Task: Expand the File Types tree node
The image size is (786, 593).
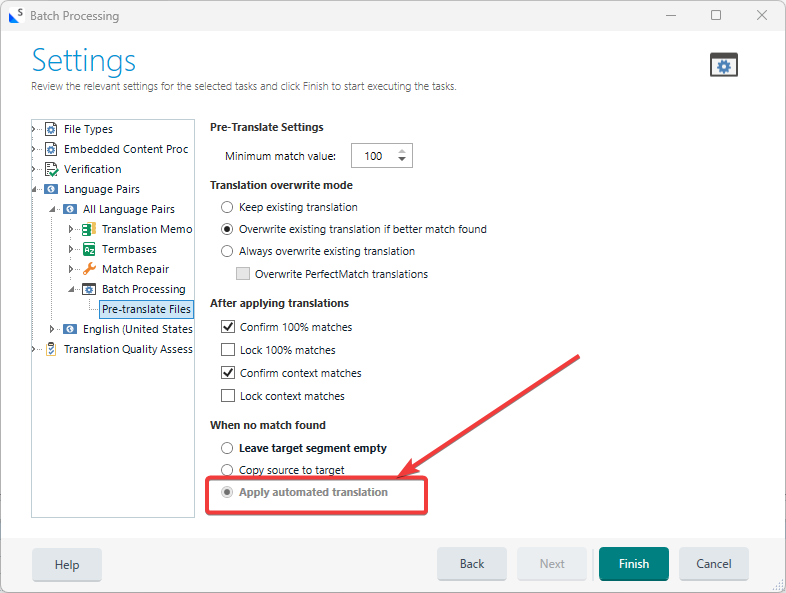Action: click(34, 129)
